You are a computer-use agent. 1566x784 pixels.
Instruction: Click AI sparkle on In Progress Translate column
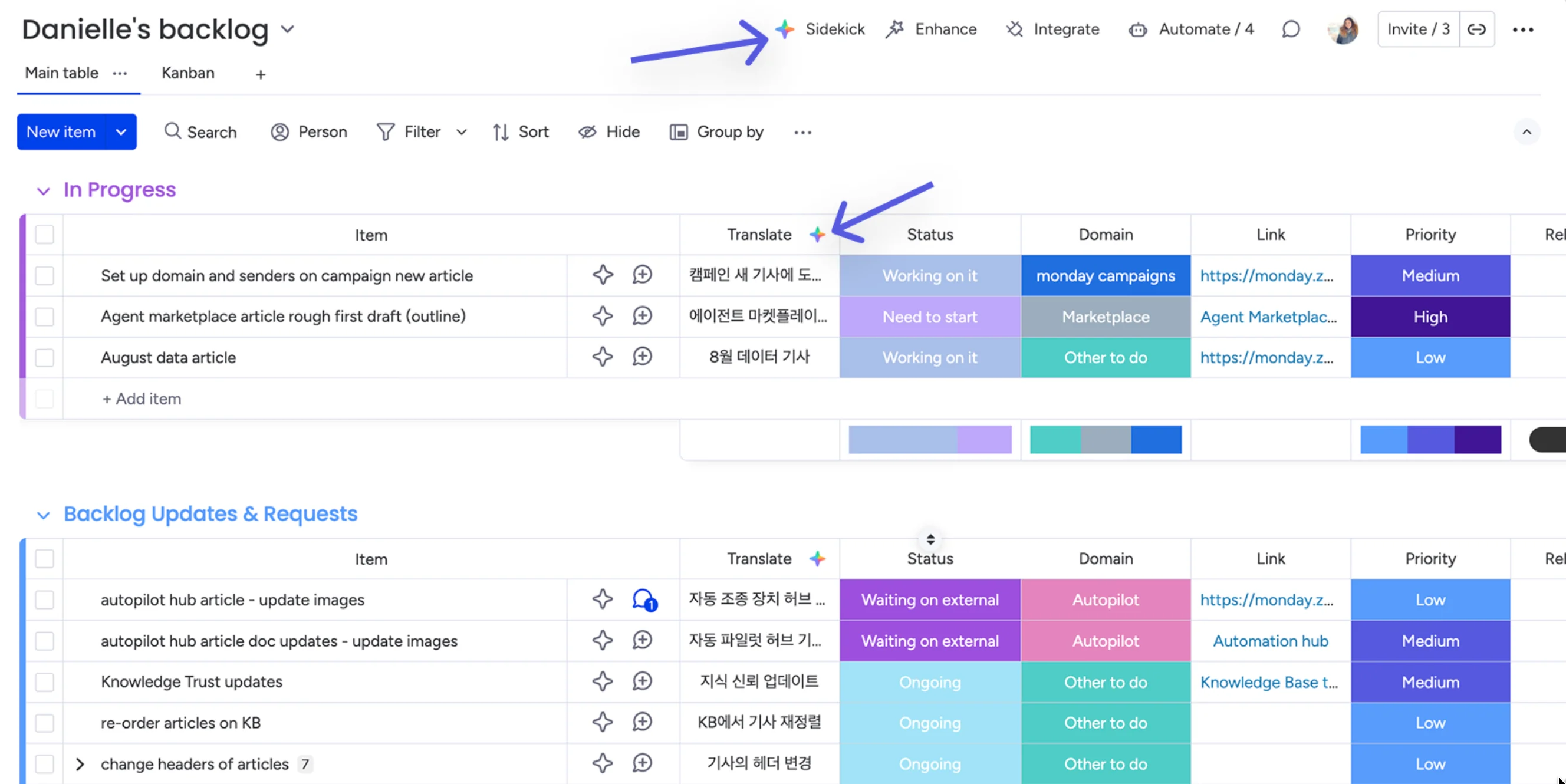pyautogui.click(x=817, y=234)
